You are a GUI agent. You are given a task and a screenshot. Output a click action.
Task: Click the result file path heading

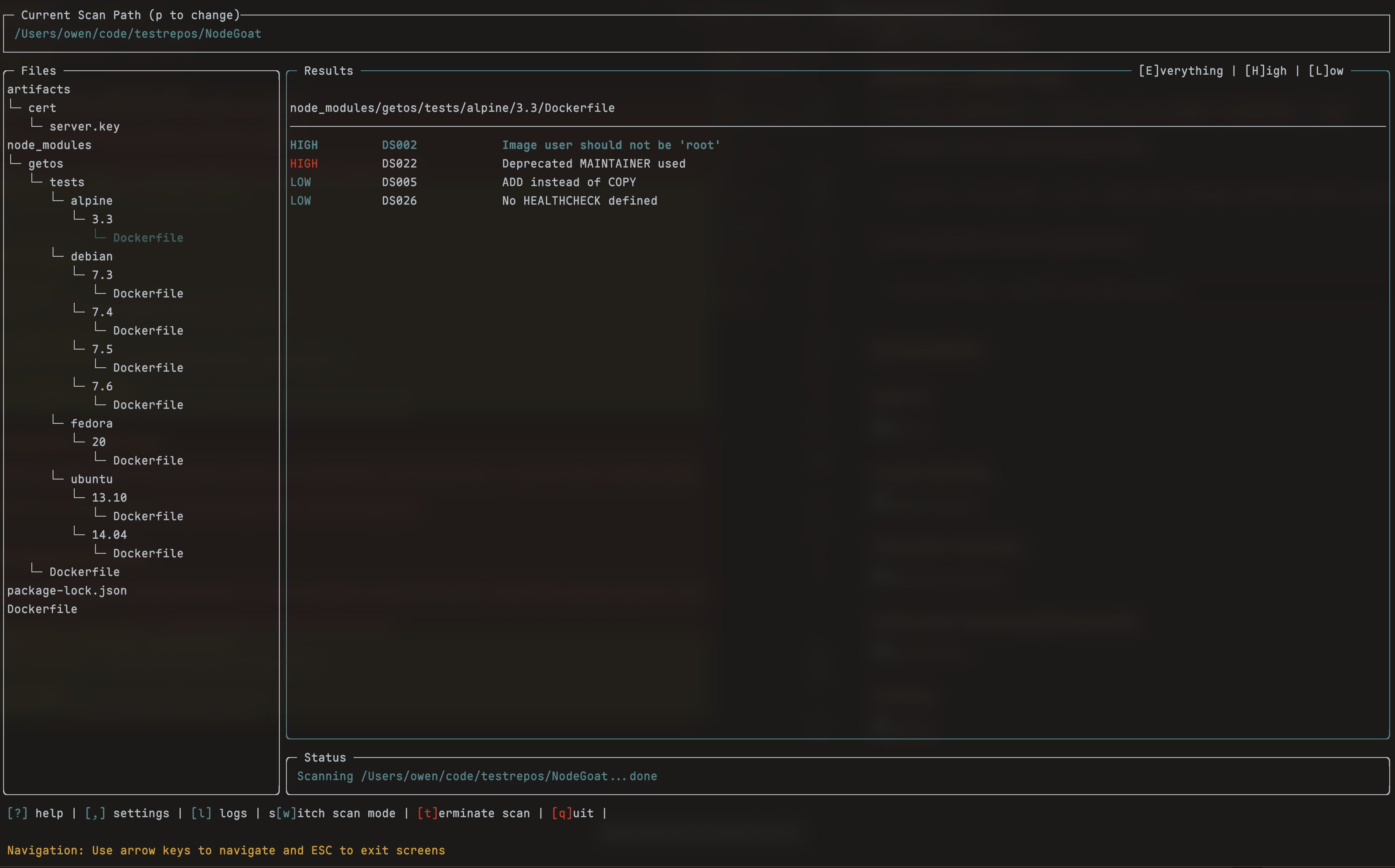click(x=452, y=108)
